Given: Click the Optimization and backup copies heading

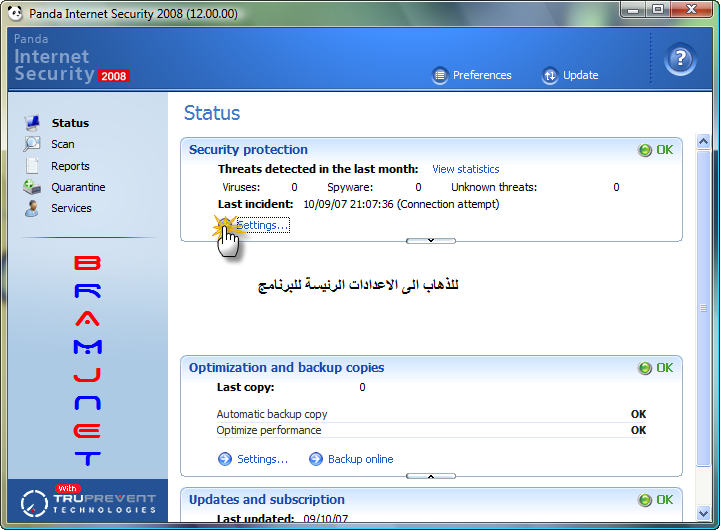Looking at the screenshot, I should click(x=287, y=368).
